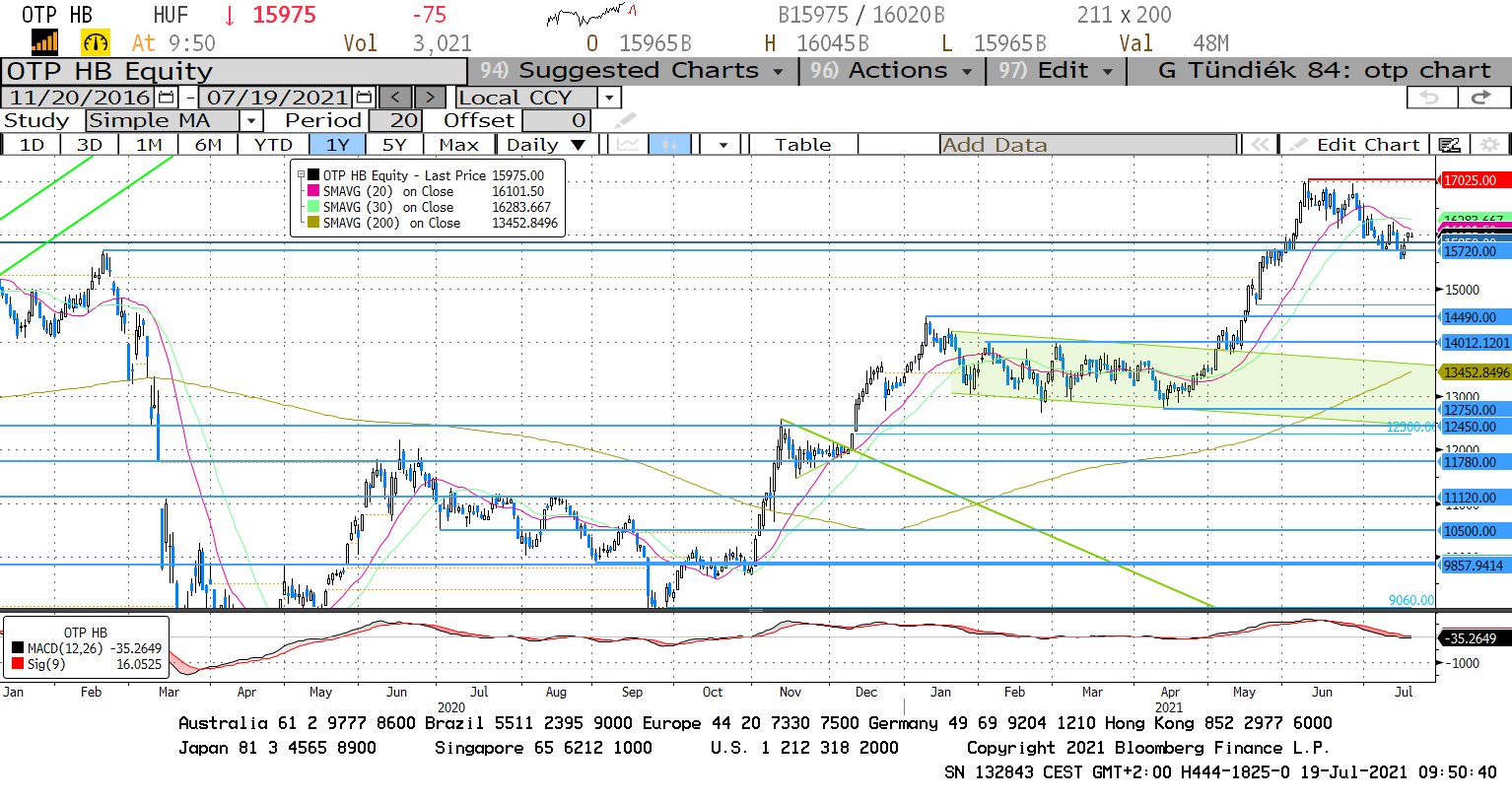Open the start date calendar picker icon
This screenshot has width=1512, height=801.
166,98
